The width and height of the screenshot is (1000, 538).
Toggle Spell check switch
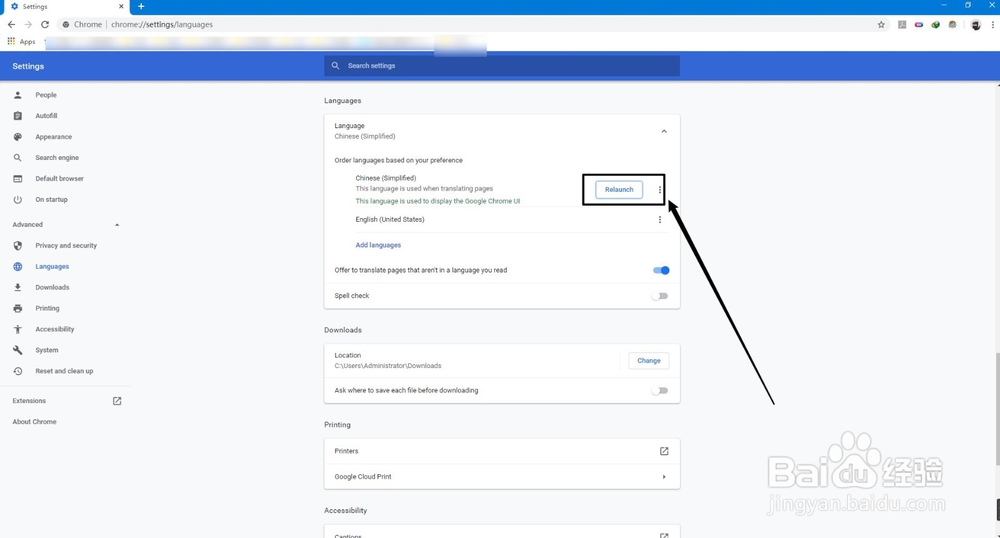tap(659, 296)
